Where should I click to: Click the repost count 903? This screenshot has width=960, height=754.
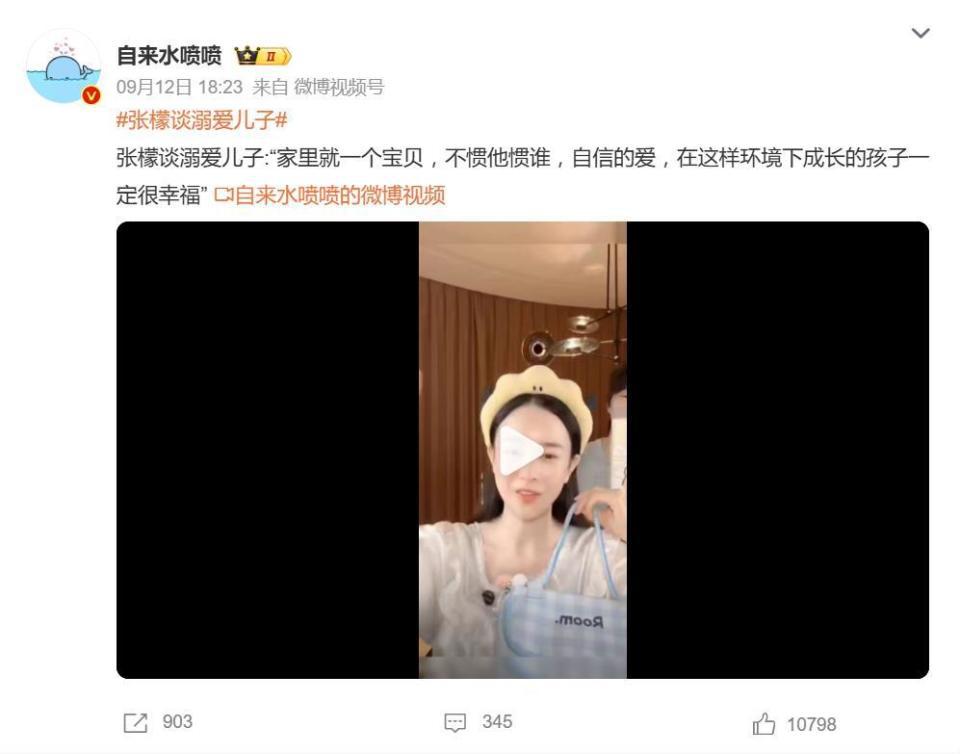coord(178,722)
